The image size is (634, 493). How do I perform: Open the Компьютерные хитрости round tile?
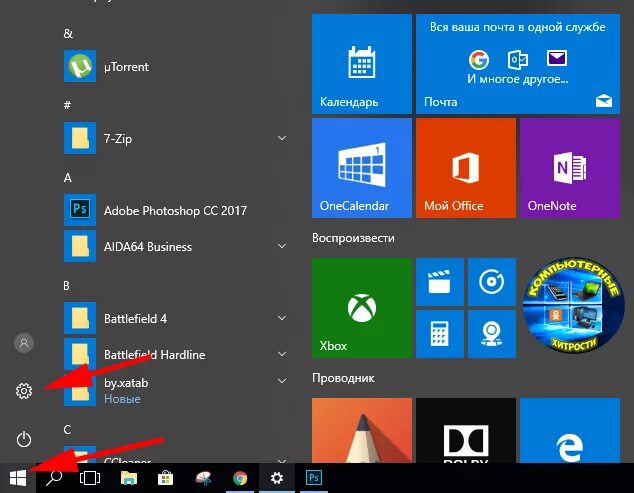click(x=573, y=305)
